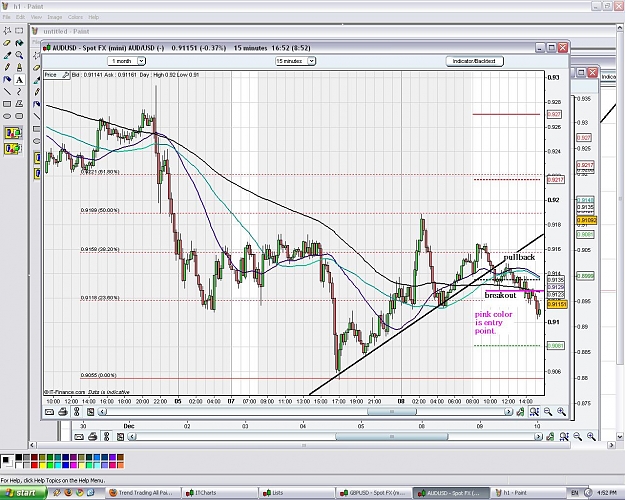625x500 pixels.
Task: Select the Pencil tool
Action: point(7,67)
